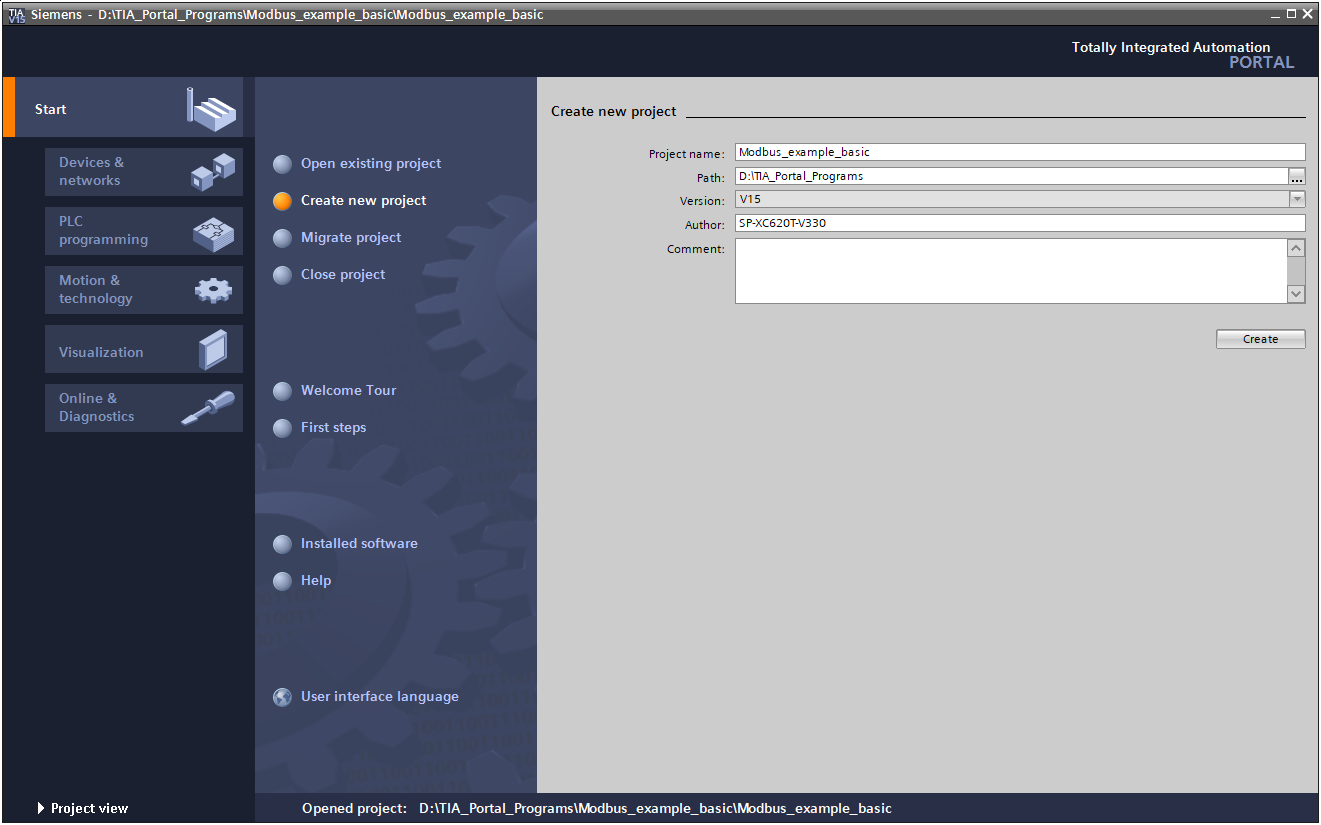Click the User interface language globe icon
Image resolution: width=1321 pixels, height=825 pixels.
click(x=283, y=697)
